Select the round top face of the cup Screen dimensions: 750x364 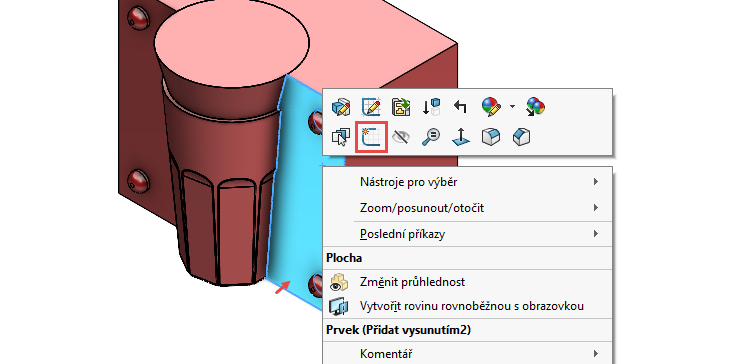(232, 43)
